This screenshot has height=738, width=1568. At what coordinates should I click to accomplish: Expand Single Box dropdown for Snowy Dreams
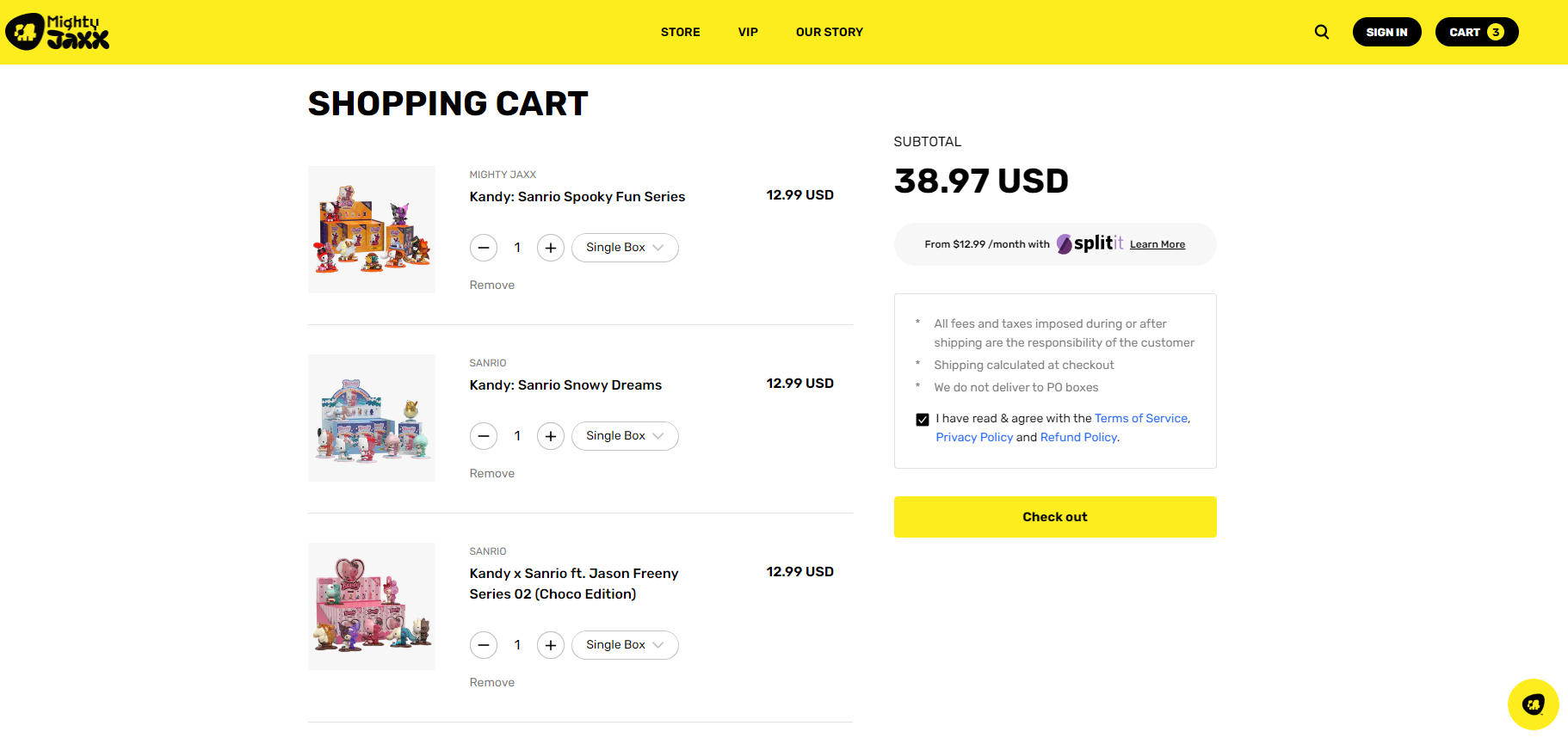(625, 436)
